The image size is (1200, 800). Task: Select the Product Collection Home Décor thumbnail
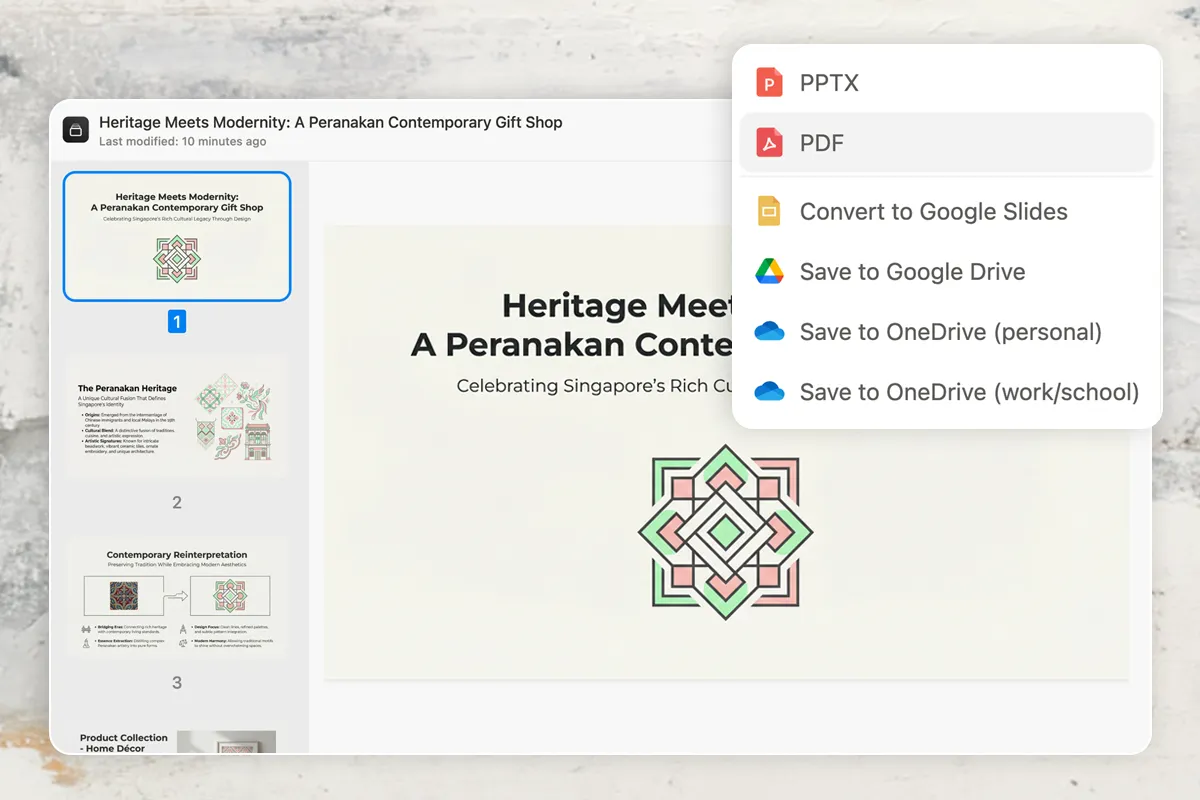tap(177, 741)
